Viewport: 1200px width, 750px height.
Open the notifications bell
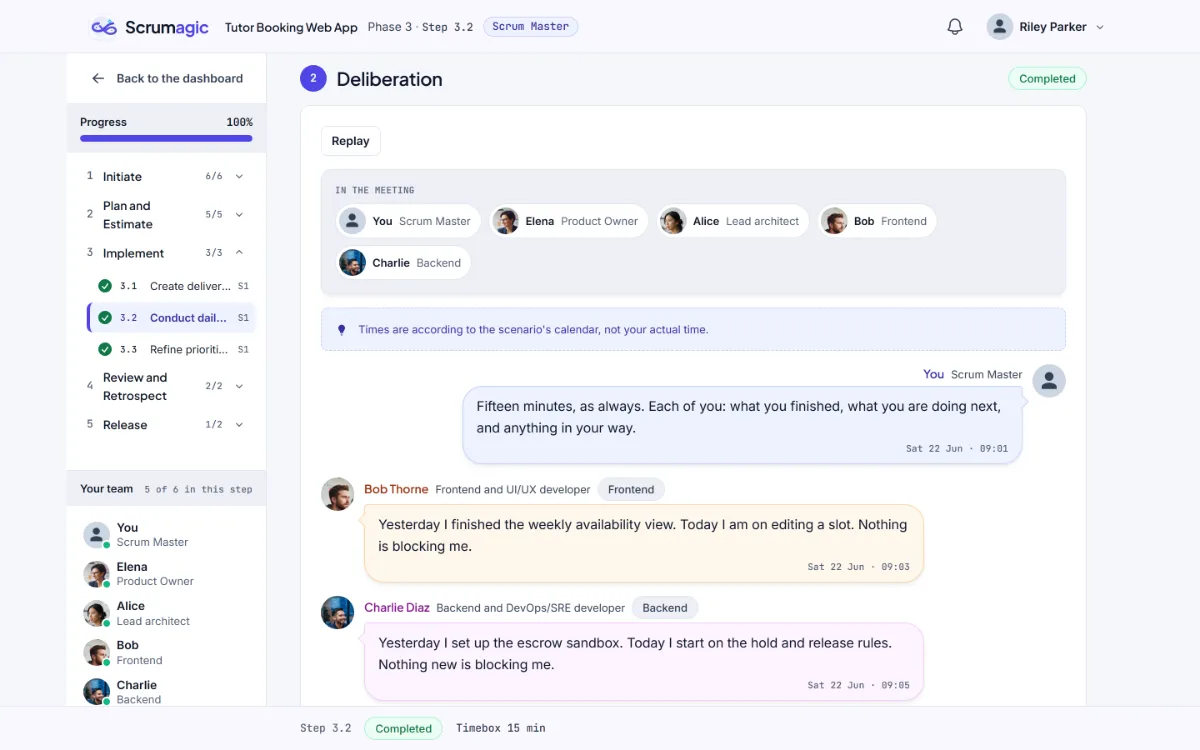[955, 27]
